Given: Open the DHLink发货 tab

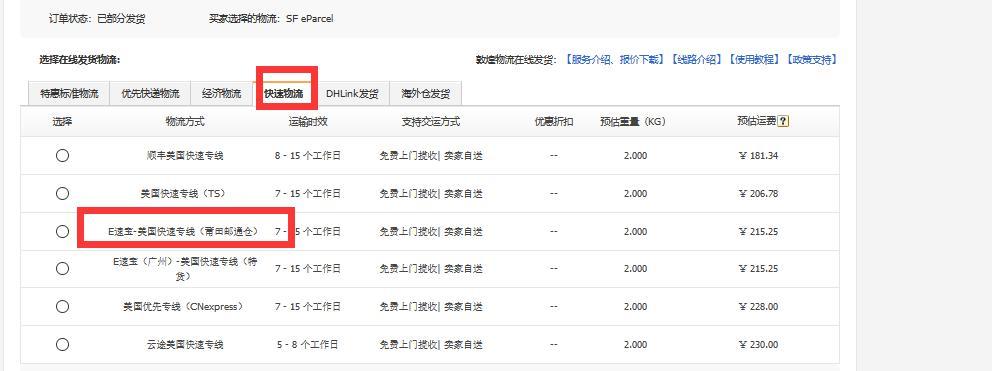Looking at the screenshot, I should click(352, 94).
